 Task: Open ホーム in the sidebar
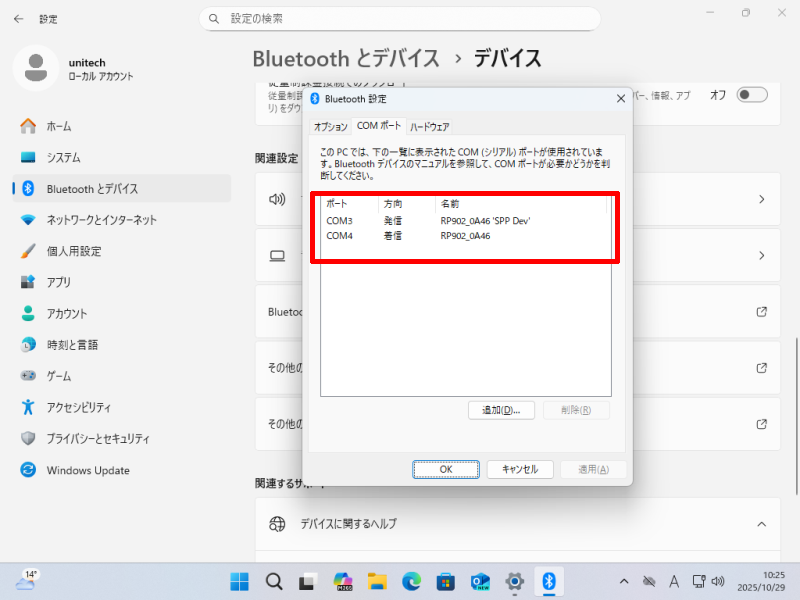[59, 126]
